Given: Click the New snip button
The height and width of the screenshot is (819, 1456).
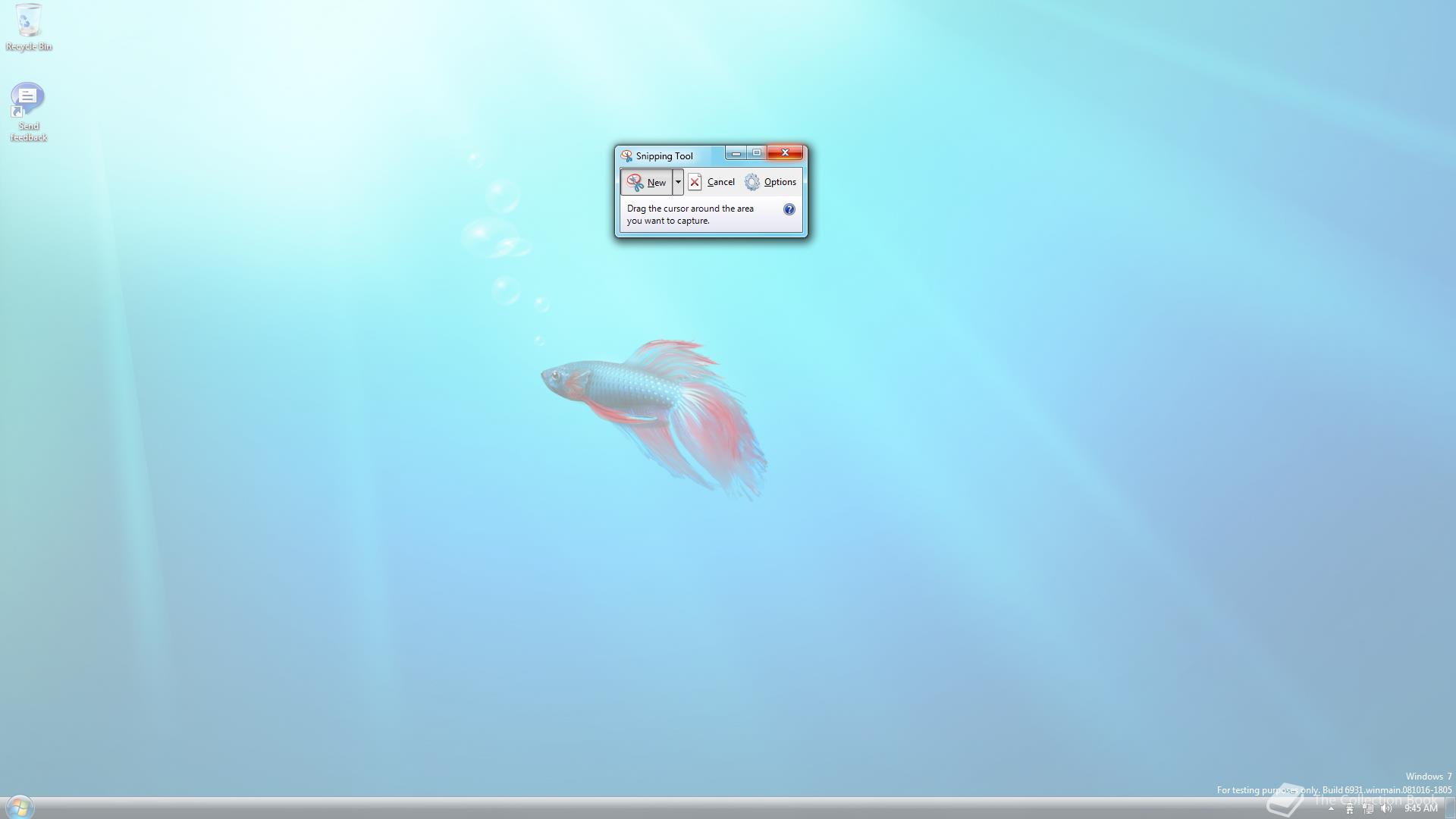Looking at the screenshot, I should coord(647,182).
